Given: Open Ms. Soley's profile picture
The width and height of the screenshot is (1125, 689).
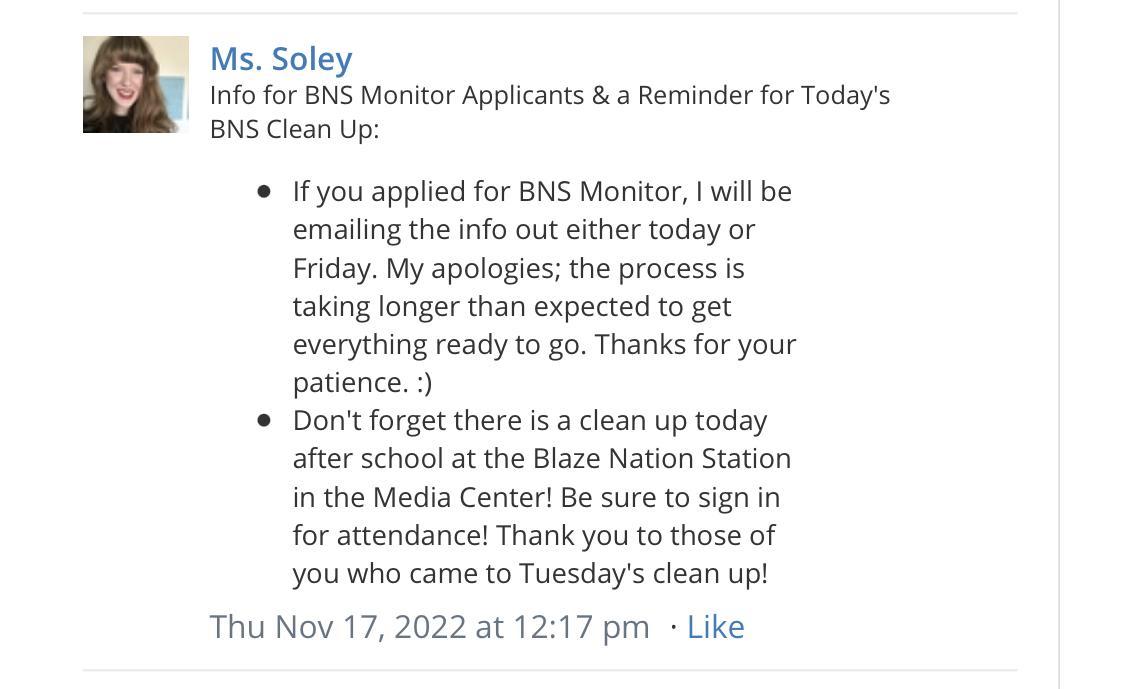Looking at the screenshot, I should click(x=135, y=85).
